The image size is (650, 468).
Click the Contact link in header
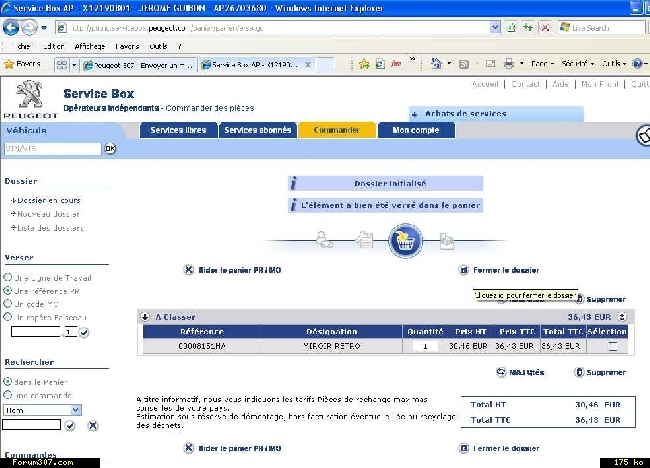pyautogui.click(x=525, y=84)
